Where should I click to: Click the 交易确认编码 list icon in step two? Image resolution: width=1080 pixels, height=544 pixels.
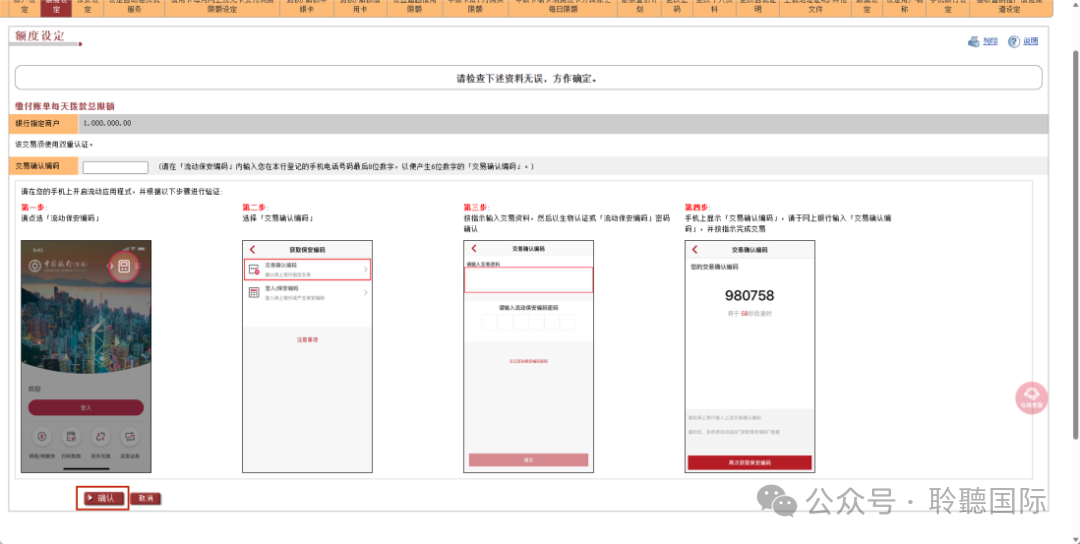254,269
